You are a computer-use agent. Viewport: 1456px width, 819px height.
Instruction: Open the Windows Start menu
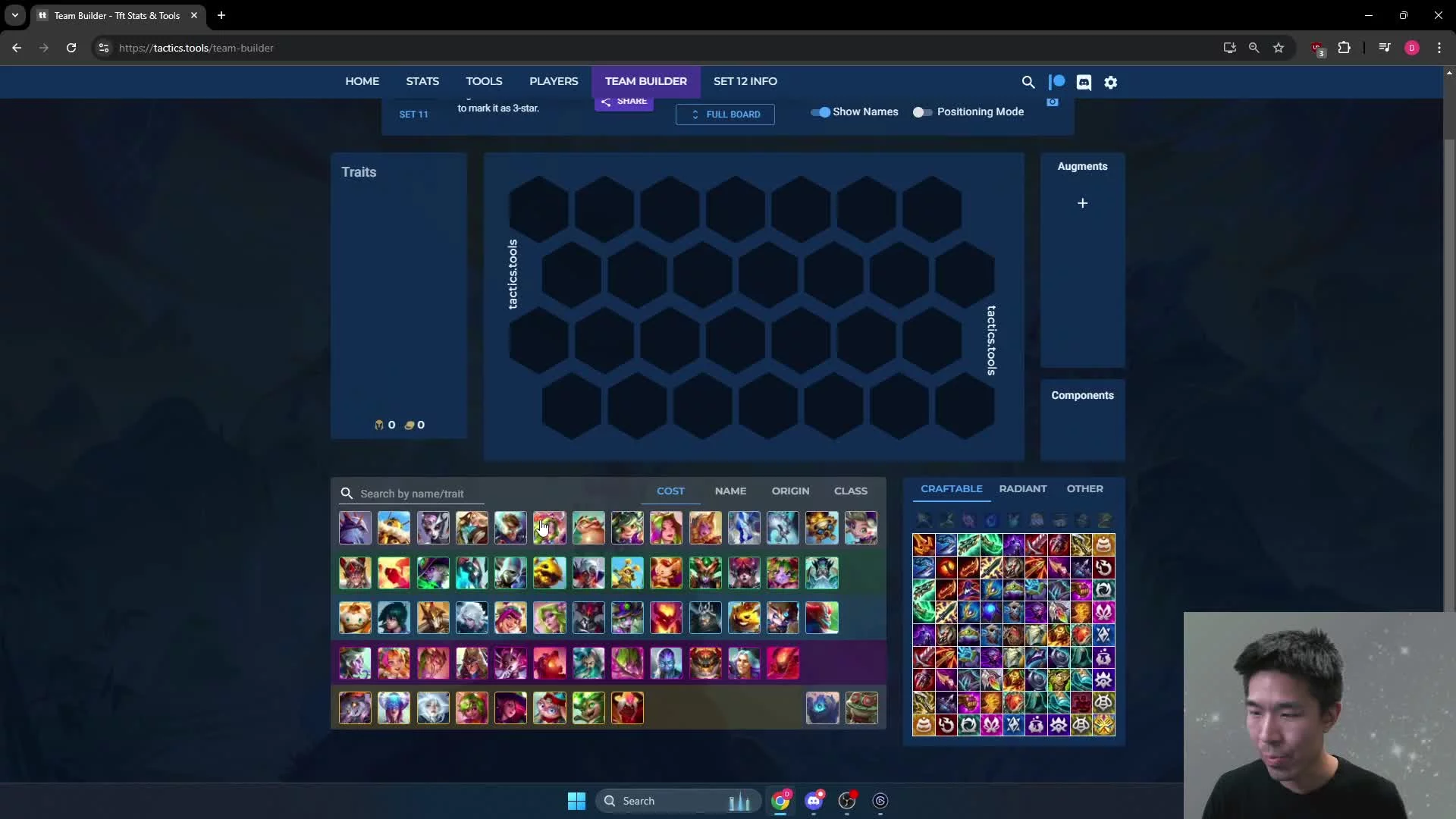(576, 801)
